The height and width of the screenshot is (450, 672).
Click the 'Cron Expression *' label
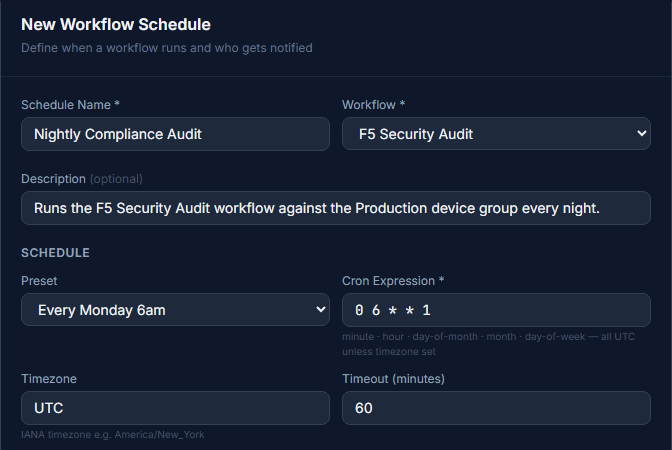(x=393, y=281)
